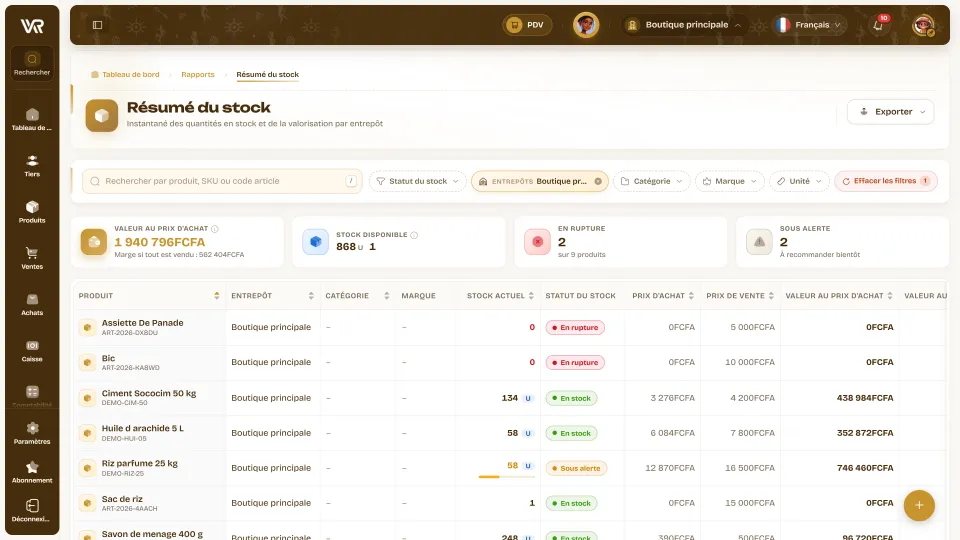The image size is (960, 540).
Task: Click info icon beside Valeur au prix d'achat
Action: tap(215, 229)
